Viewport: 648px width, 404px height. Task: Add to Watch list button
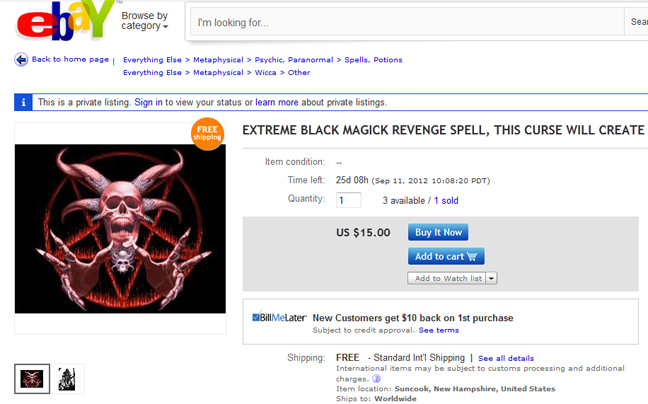pyautogui.click(x=447, y=278)
